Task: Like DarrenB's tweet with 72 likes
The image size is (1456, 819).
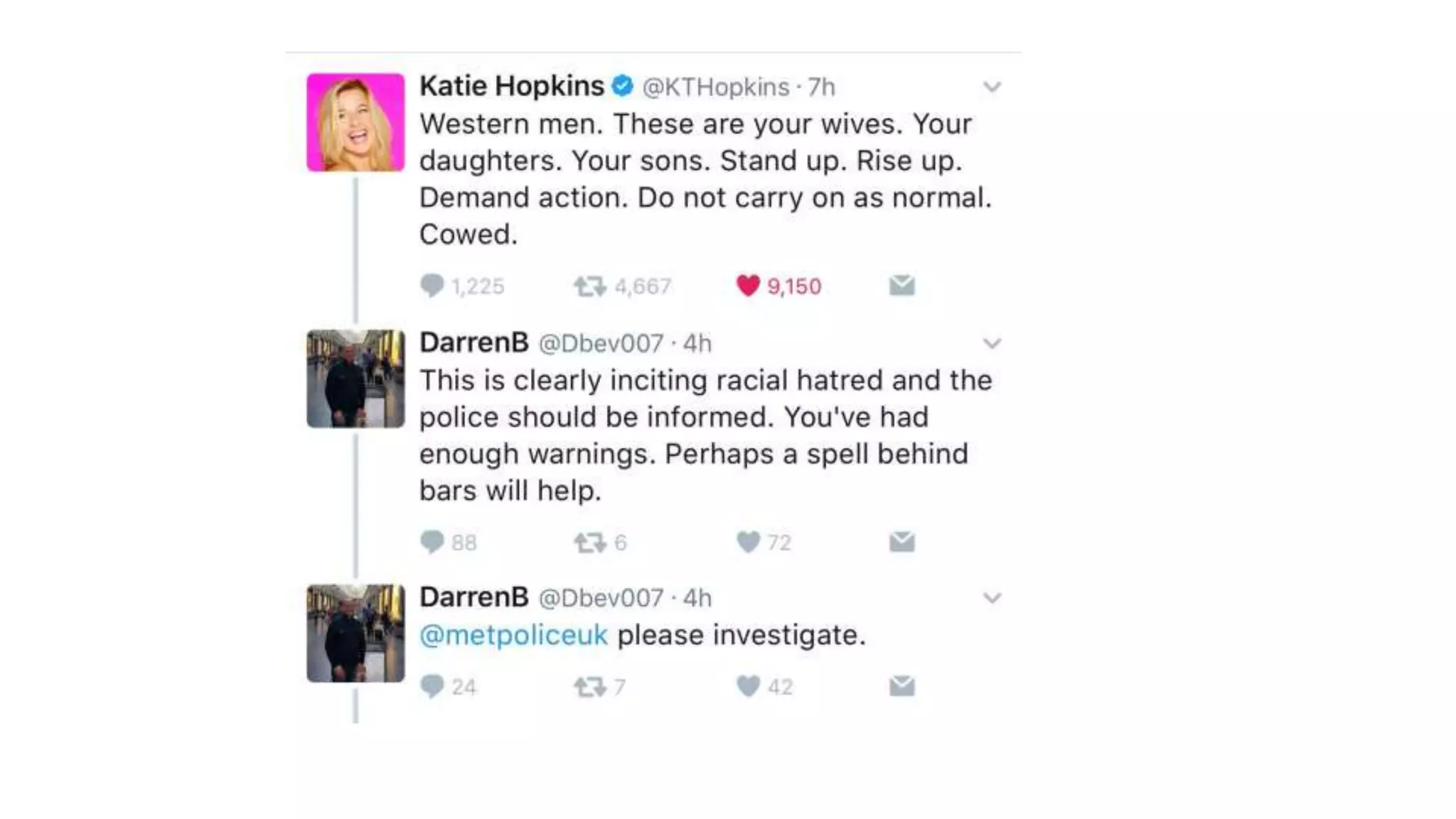Action: tap(748, 542)
